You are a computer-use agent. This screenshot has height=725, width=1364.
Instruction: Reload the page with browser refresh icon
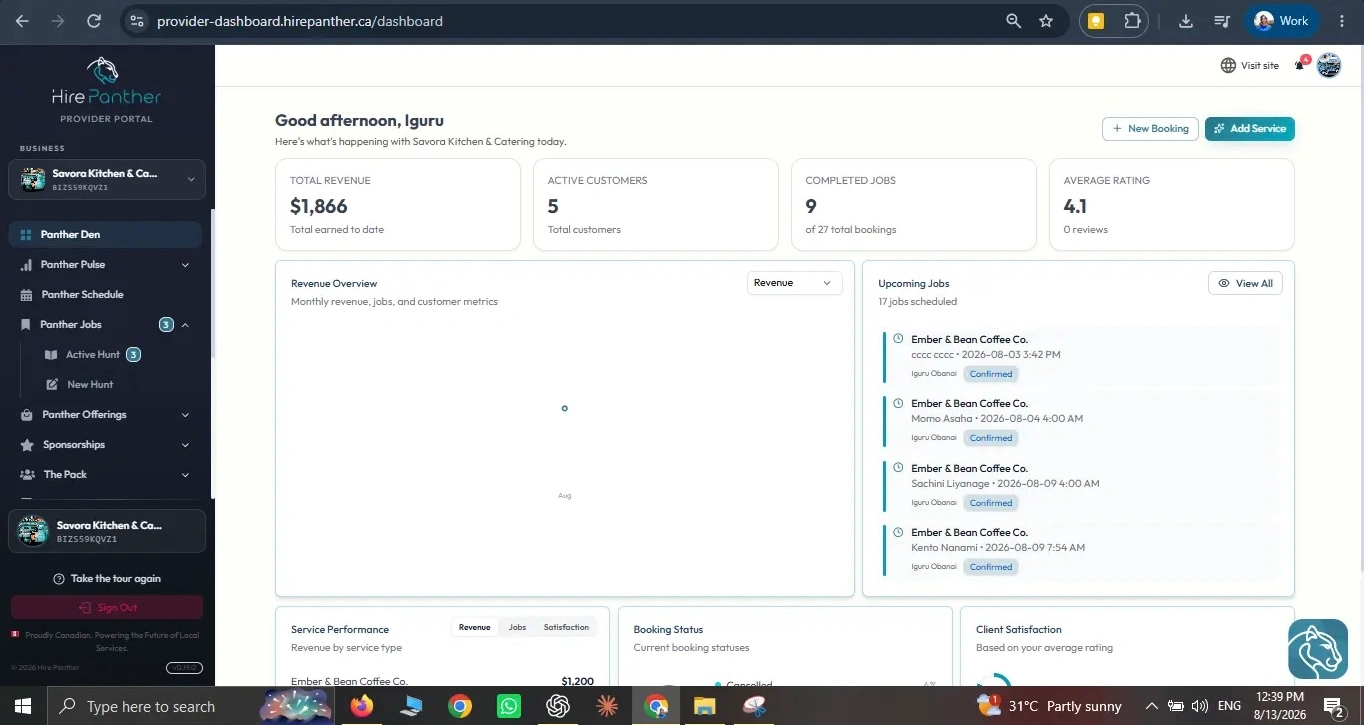point(94,20)
